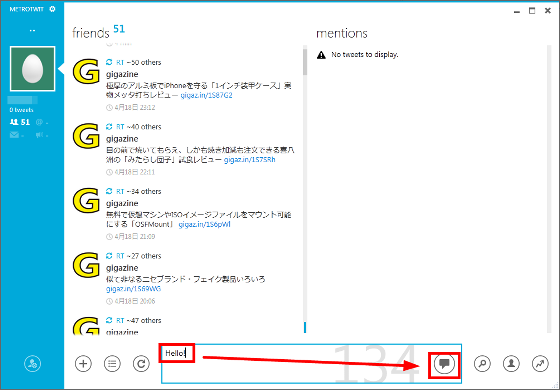The image size is (560, 390).
Task: Click gigazine name in the ~40 others tweet
Action: point(122,139)
